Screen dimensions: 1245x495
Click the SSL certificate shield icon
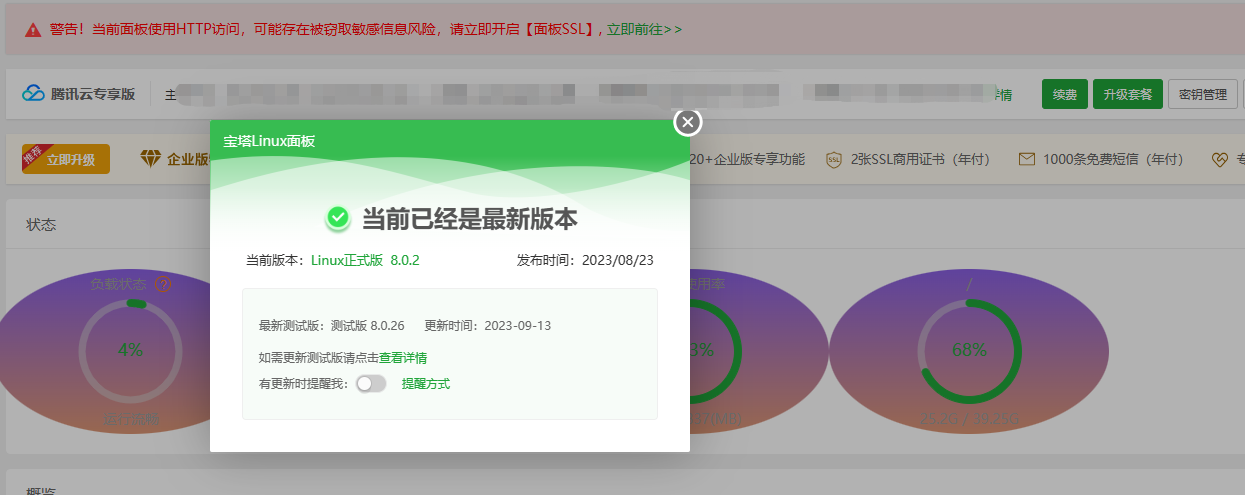tap(834, 159)
